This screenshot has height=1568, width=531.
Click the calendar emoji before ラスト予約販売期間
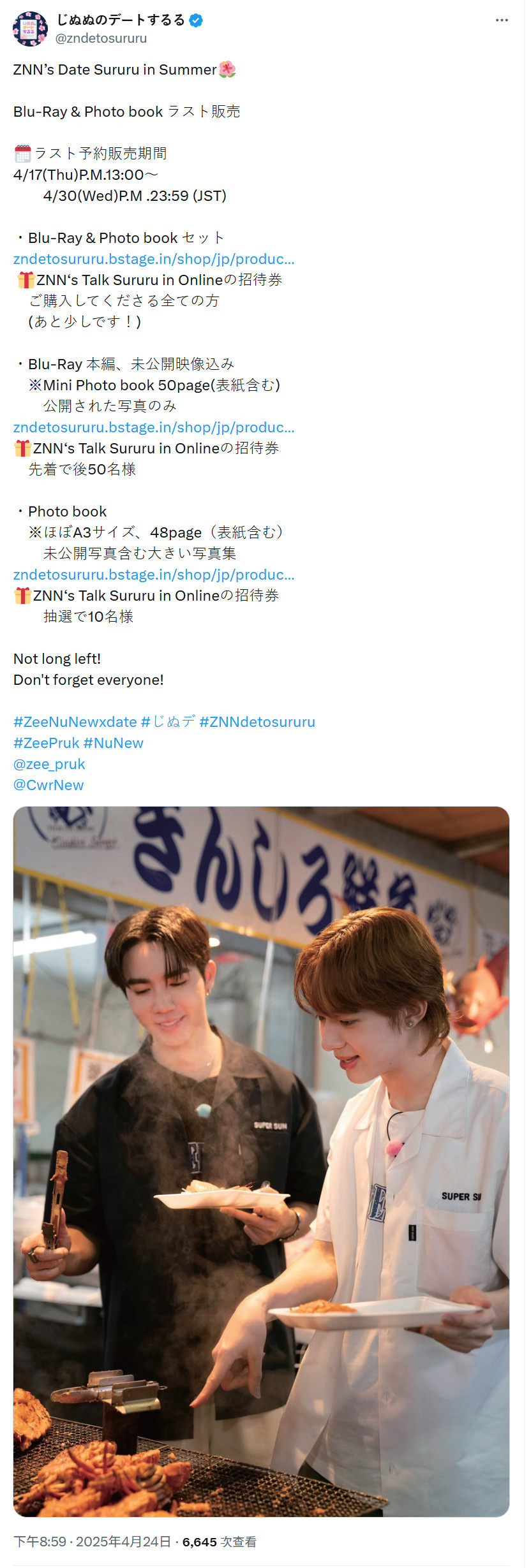[22, 154]
